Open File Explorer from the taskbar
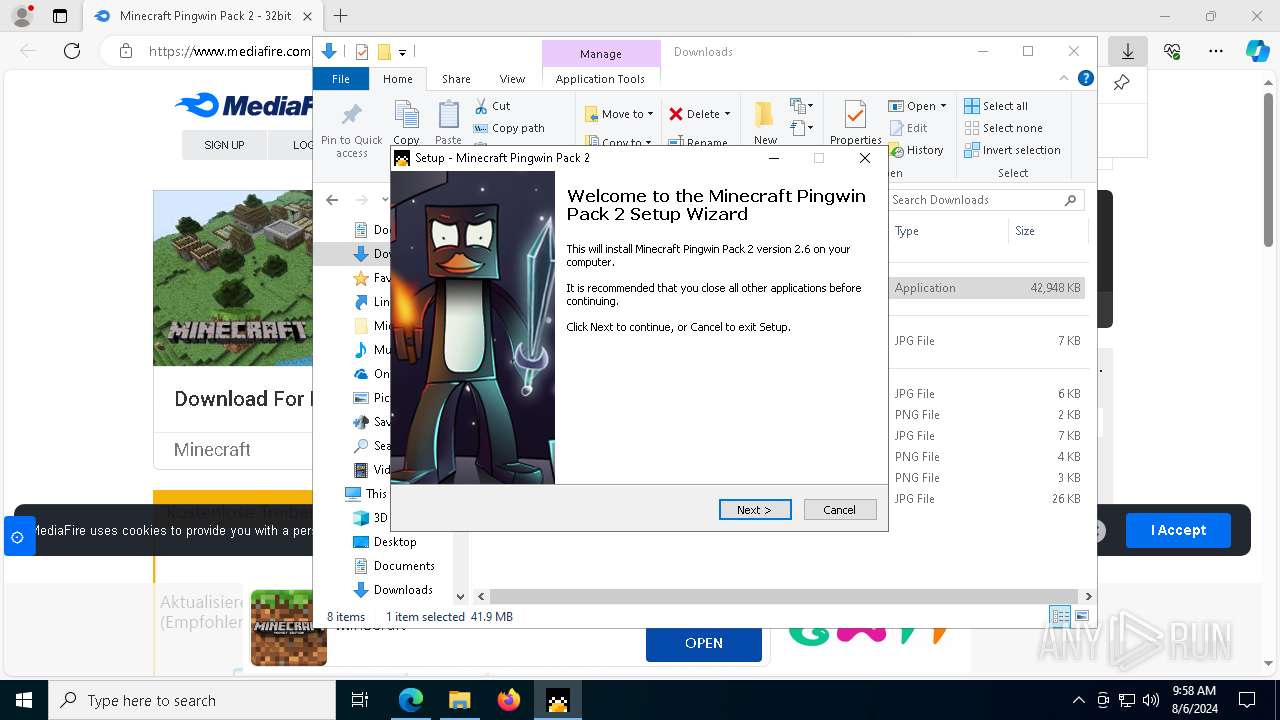 460,700
